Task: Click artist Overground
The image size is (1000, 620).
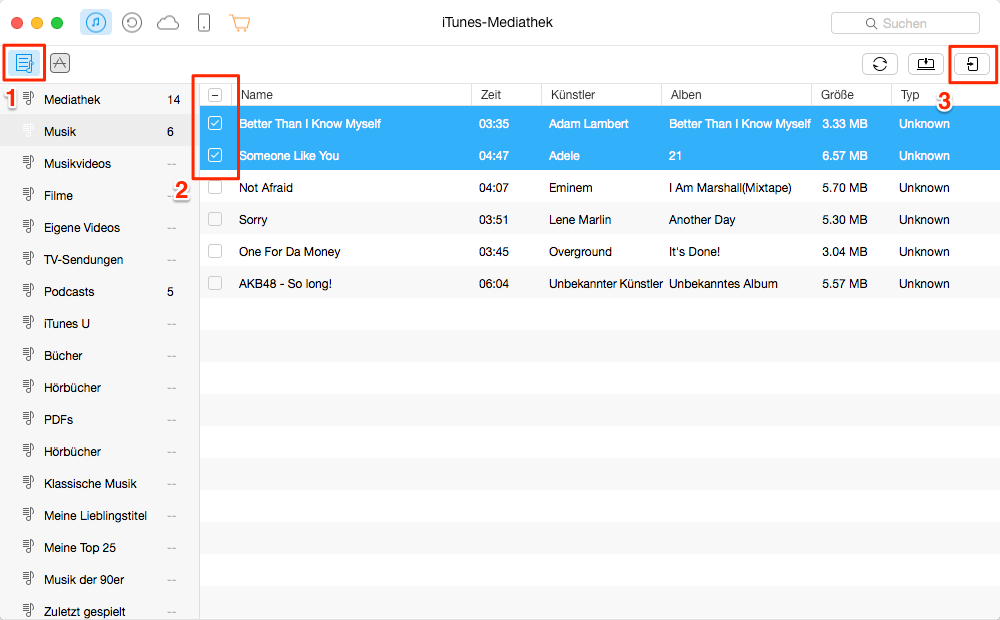Action: coord(580,252)
